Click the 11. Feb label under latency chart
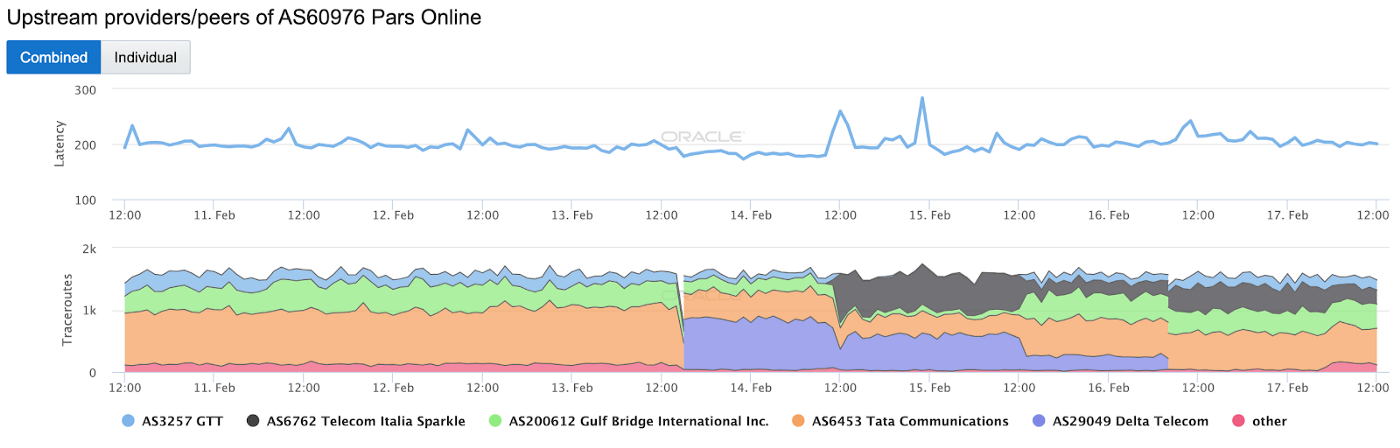1400x448 pixels. coord(214,215)
